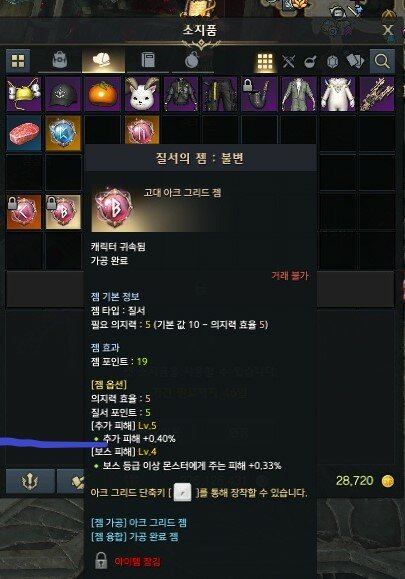Image resolution: width=405 pixels, height=579 pixels.
Task: Open the bomb consumables tab
Action: [192, 60]
